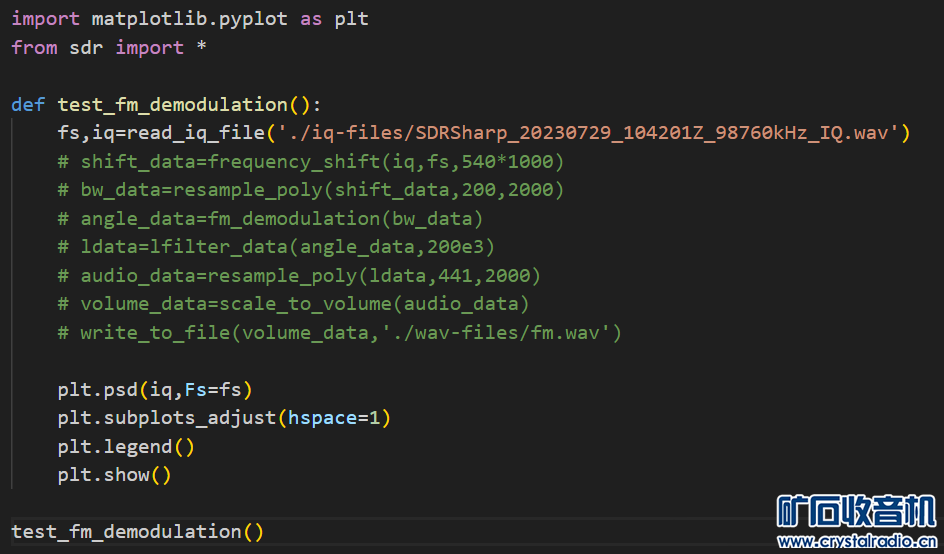Click the matplotlib.pyplot import statement
This screenshot has height=554, width=944.
click(190, 19)
